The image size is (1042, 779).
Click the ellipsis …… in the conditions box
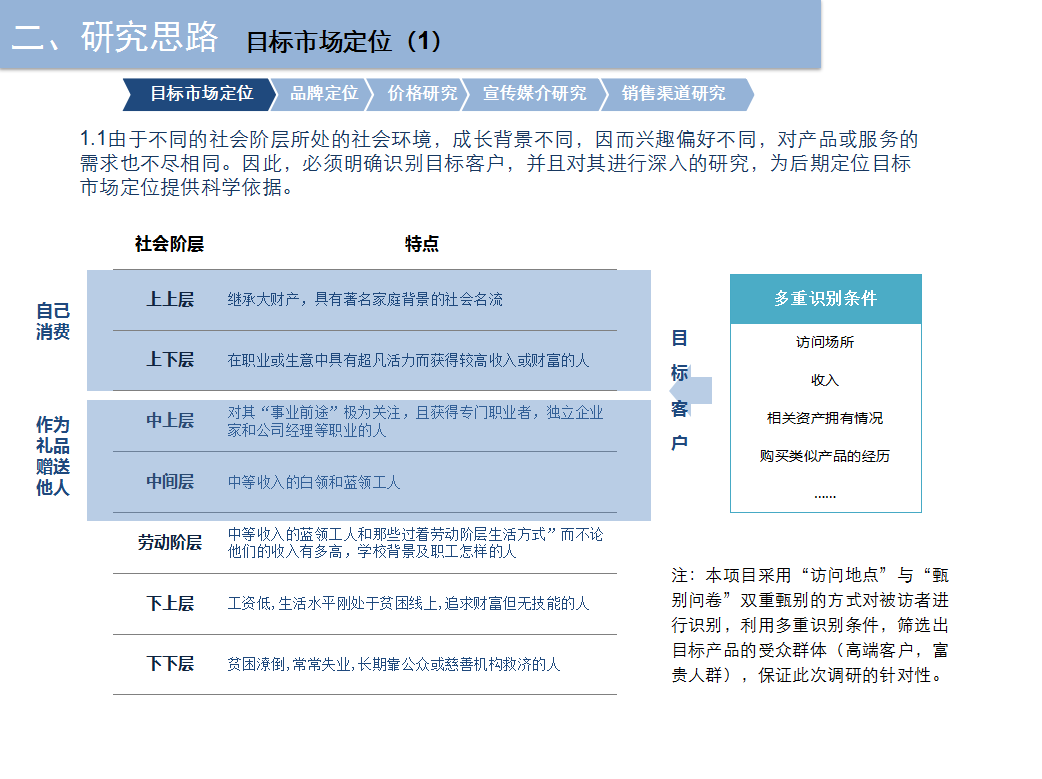(825, 495)
